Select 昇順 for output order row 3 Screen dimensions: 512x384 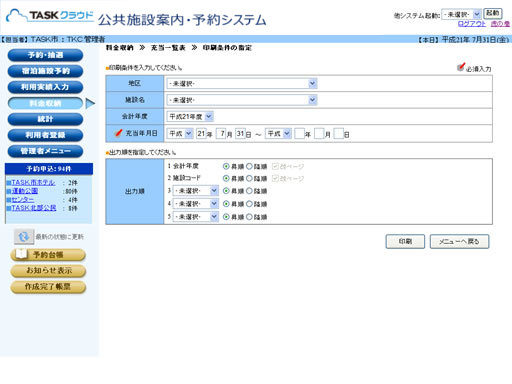tap(226, 191)
